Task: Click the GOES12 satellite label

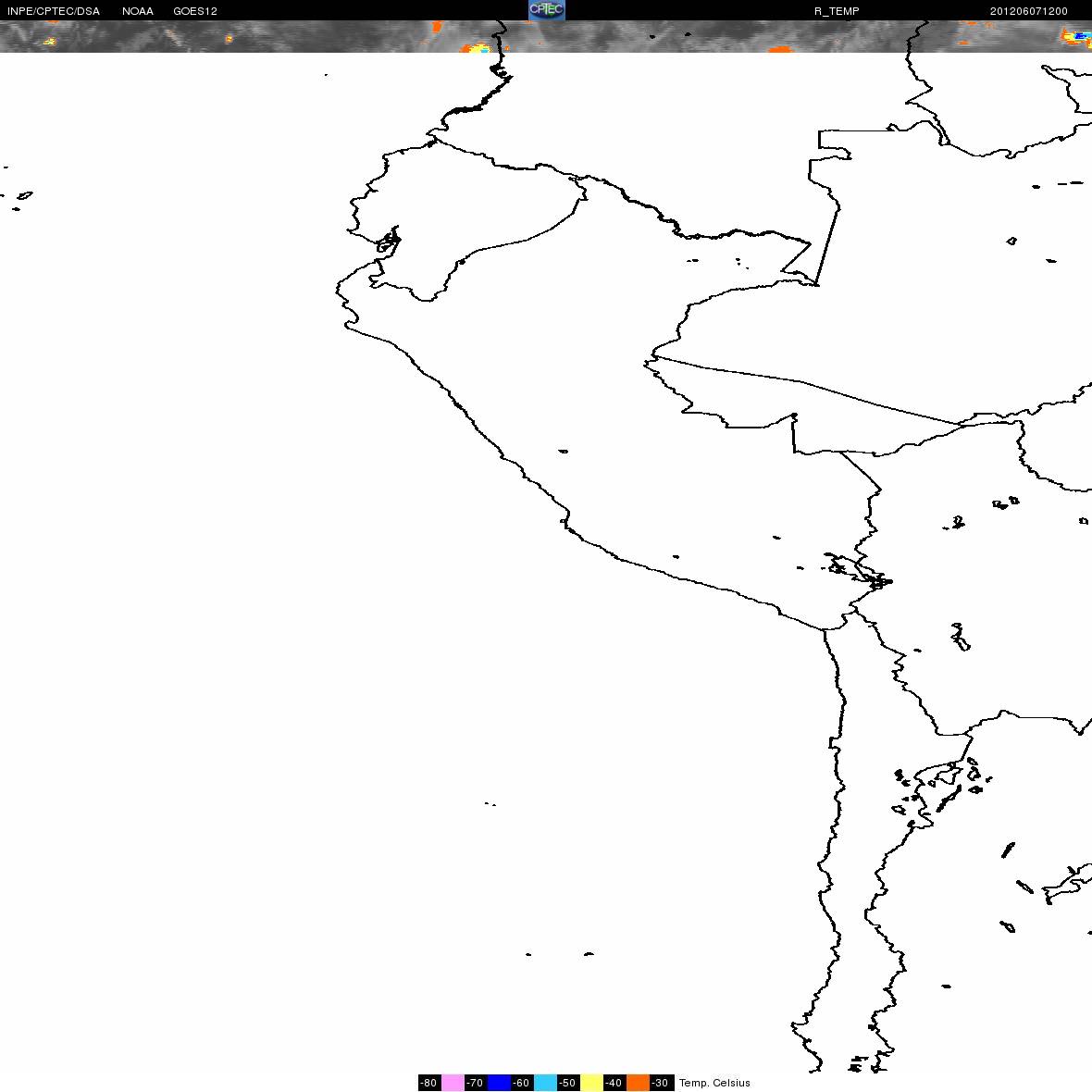Action: point(195,11)
